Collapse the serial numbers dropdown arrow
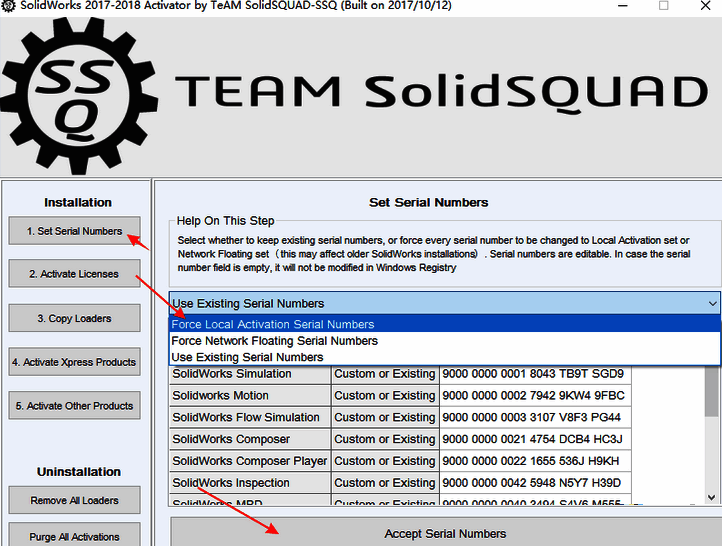This screenshot has width=722, height=546. [711, 303]
